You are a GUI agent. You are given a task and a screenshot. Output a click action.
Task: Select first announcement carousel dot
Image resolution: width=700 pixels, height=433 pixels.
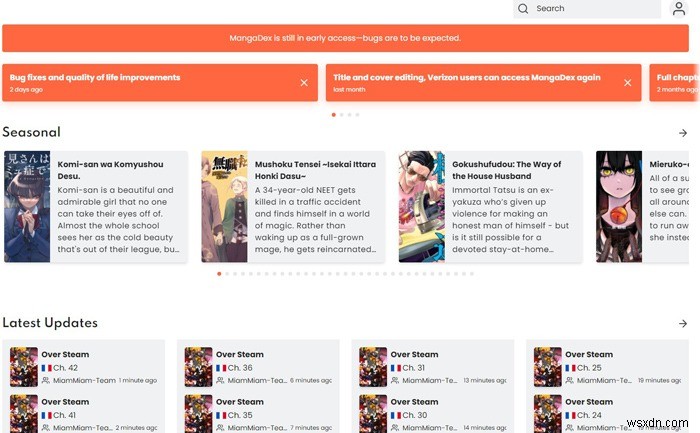click(x=333, y=115)
